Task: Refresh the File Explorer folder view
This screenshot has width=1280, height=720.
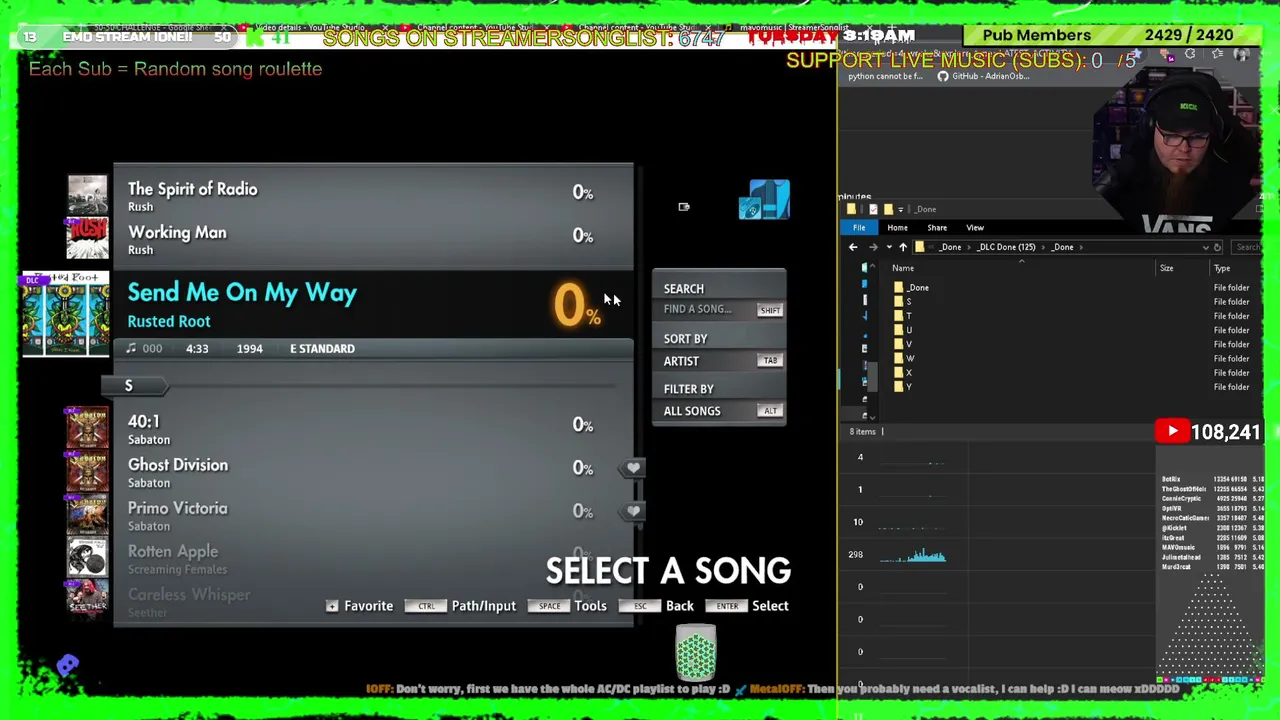Action: tap(1218, 247)
